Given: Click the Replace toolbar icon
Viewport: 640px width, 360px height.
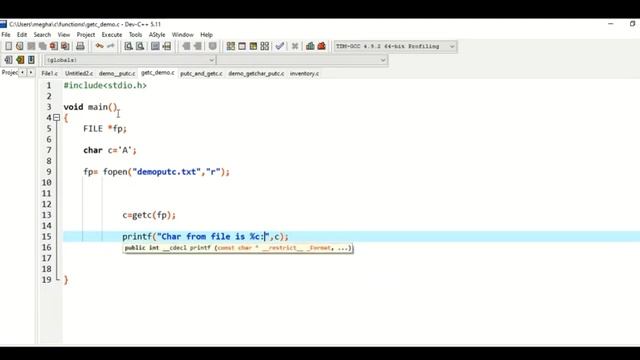Looking at the screenshot, I should point(140,46).
